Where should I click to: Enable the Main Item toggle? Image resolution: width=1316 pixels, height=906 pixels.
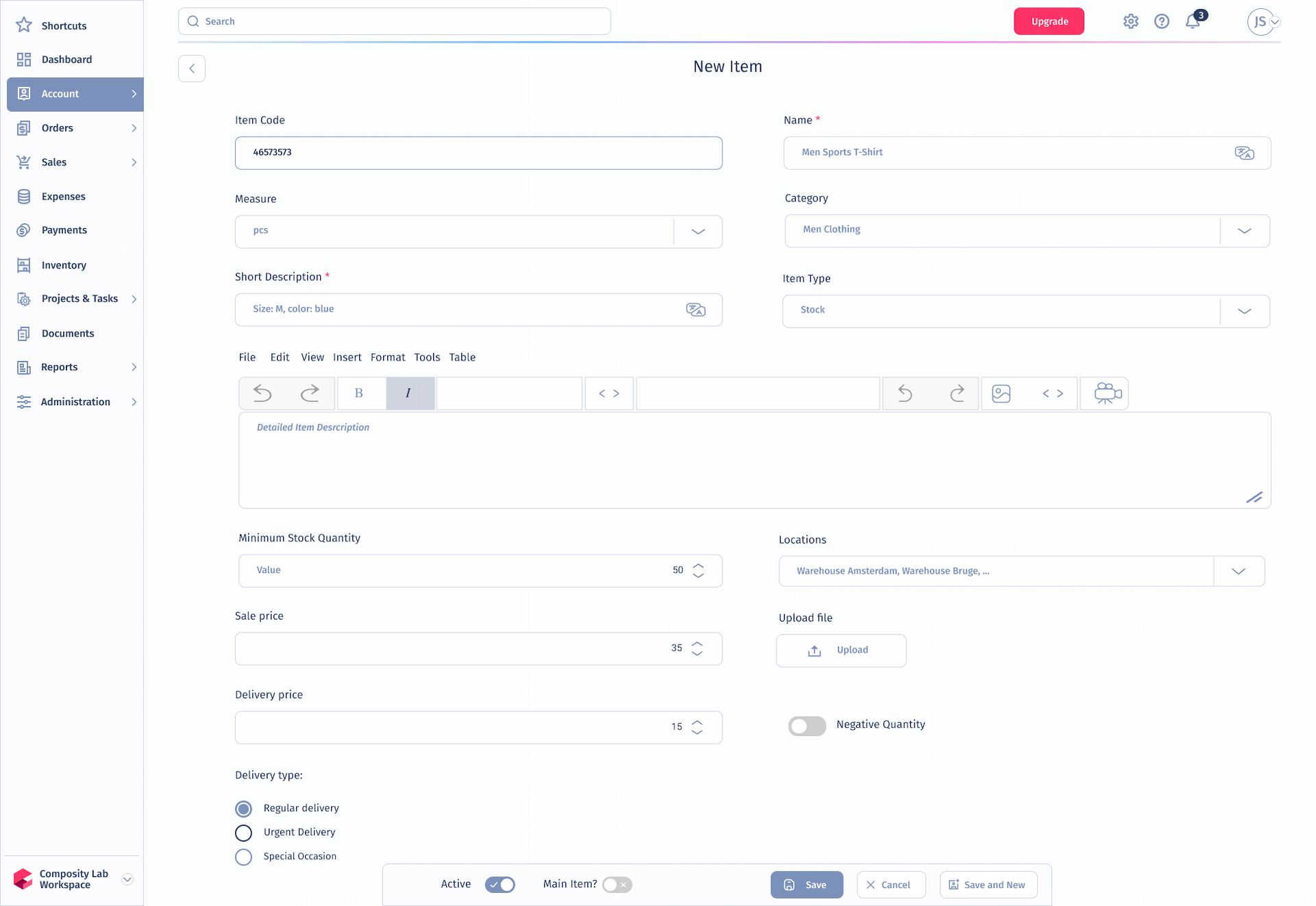click(618, 884)
